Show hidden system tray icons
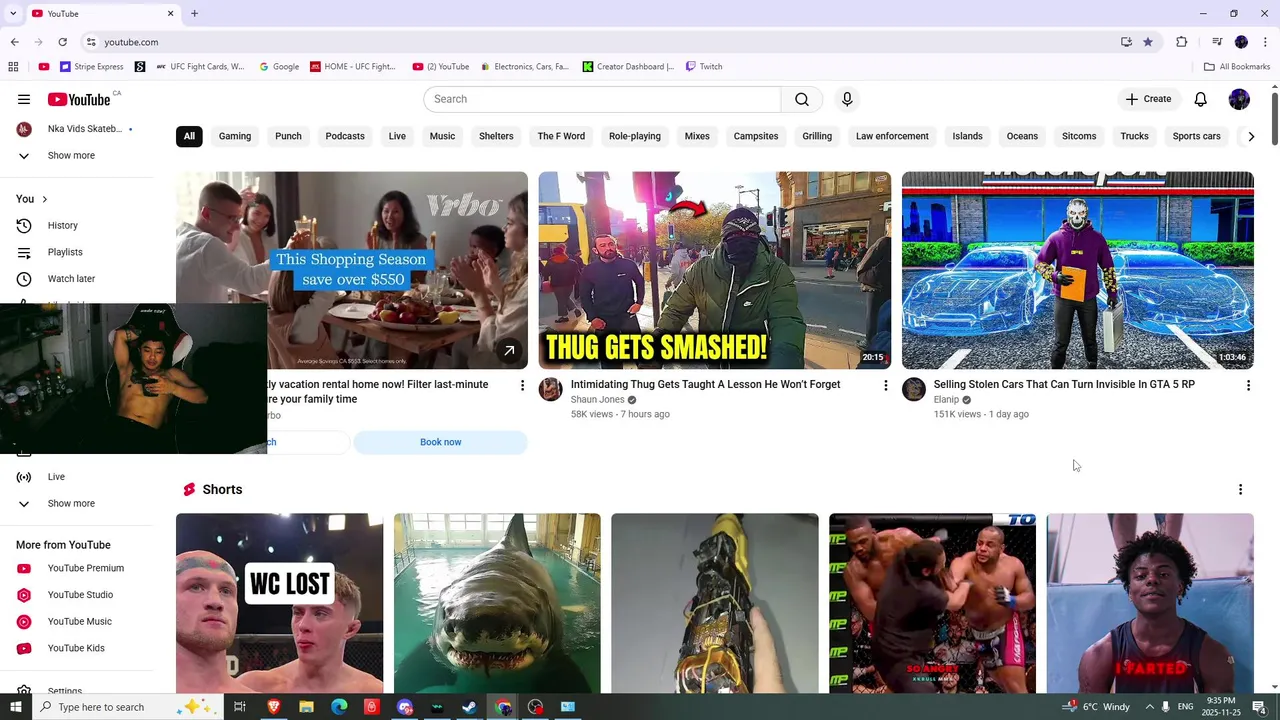 [x=1149, y=707]
